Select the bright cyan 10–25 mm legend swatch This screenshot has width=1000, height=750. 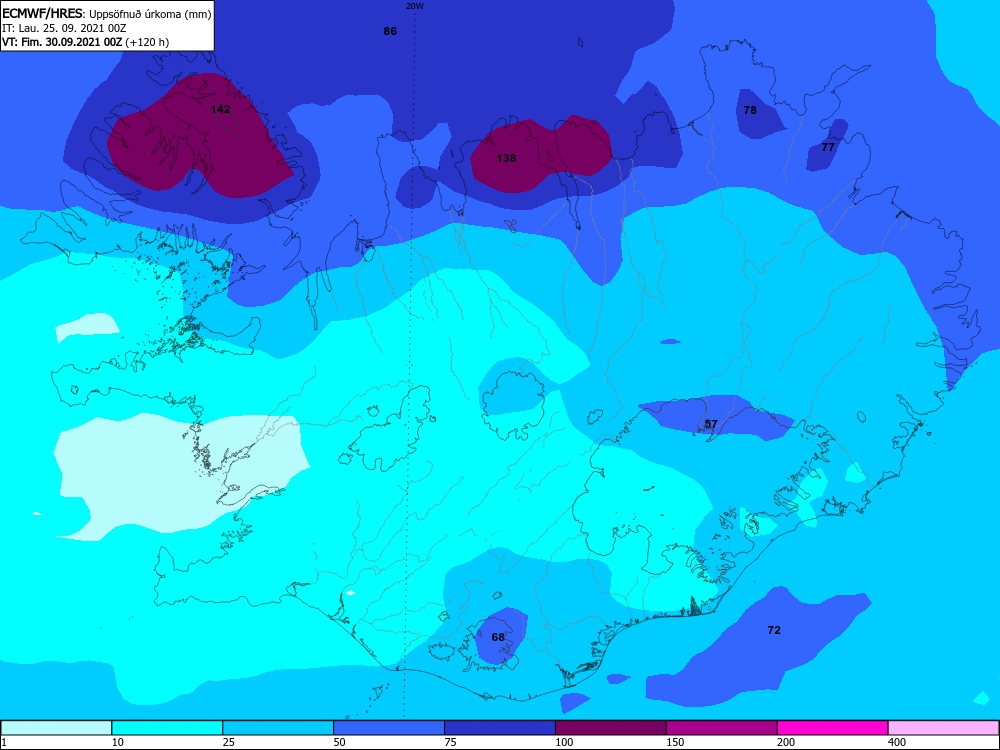pos(167,728)
